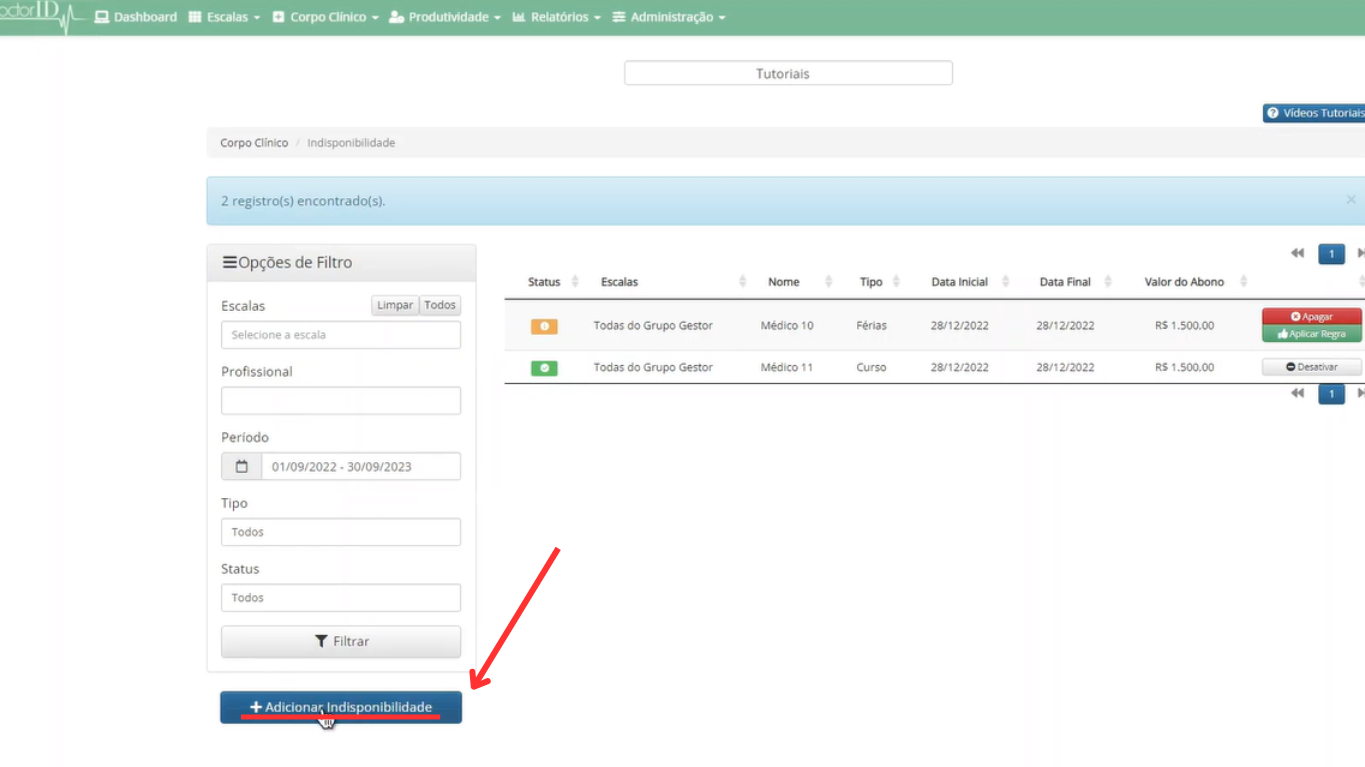Go to first page using top rewind icon
Image resolution: width=1365 pixels, height=767 pixels.
pyautogui.click(x=1297, y=254)
